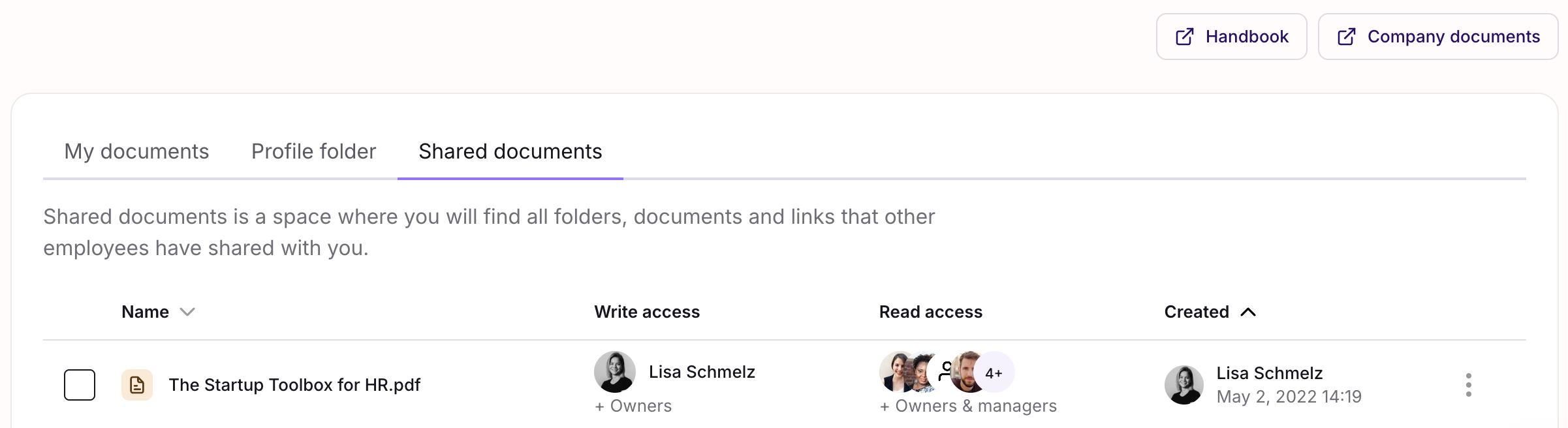Click Lisa Schmelz avatar under Write access
Image resolution: width=1568 pixels, height=428 pixels.
(x=614, y=372)
